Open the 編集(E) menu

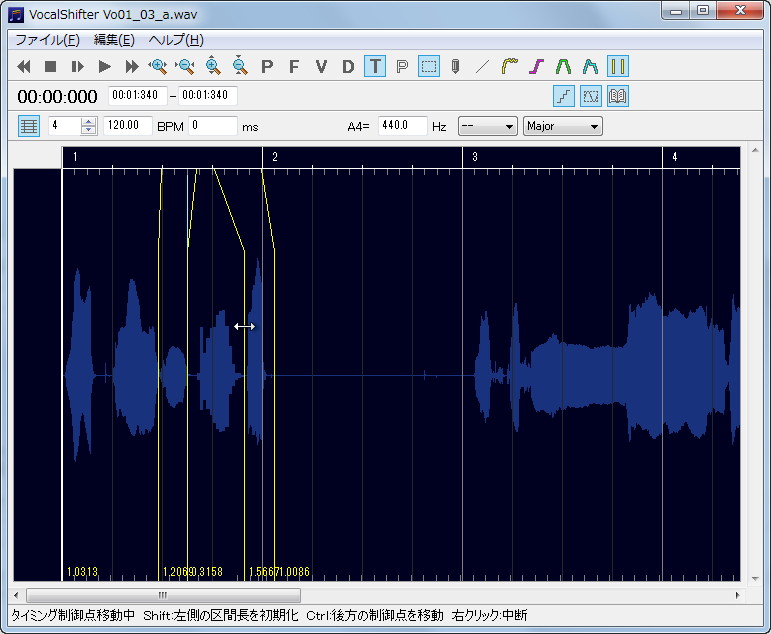tap(114, 40)
